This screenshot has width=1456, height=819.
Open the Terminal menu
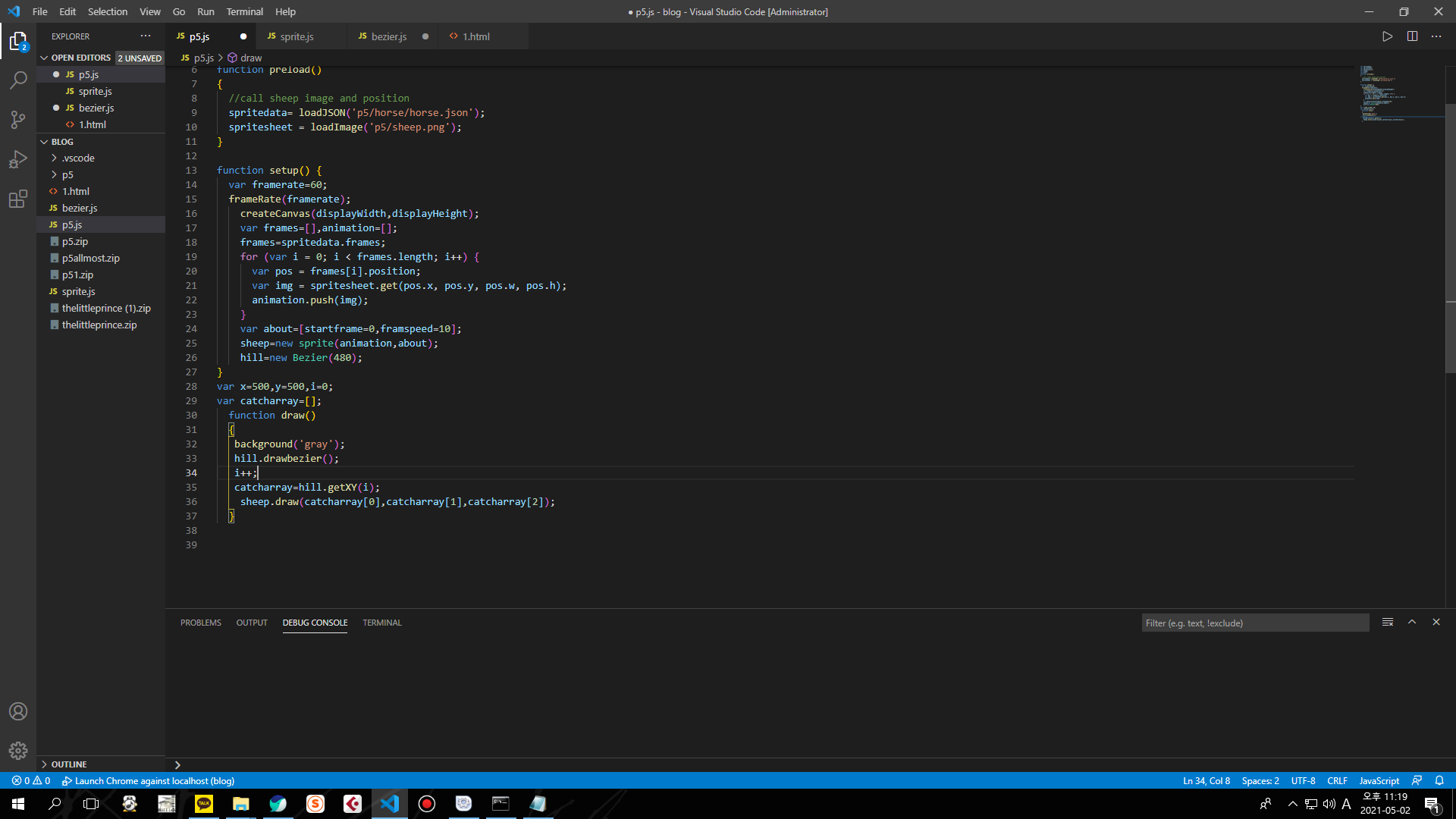244,11
